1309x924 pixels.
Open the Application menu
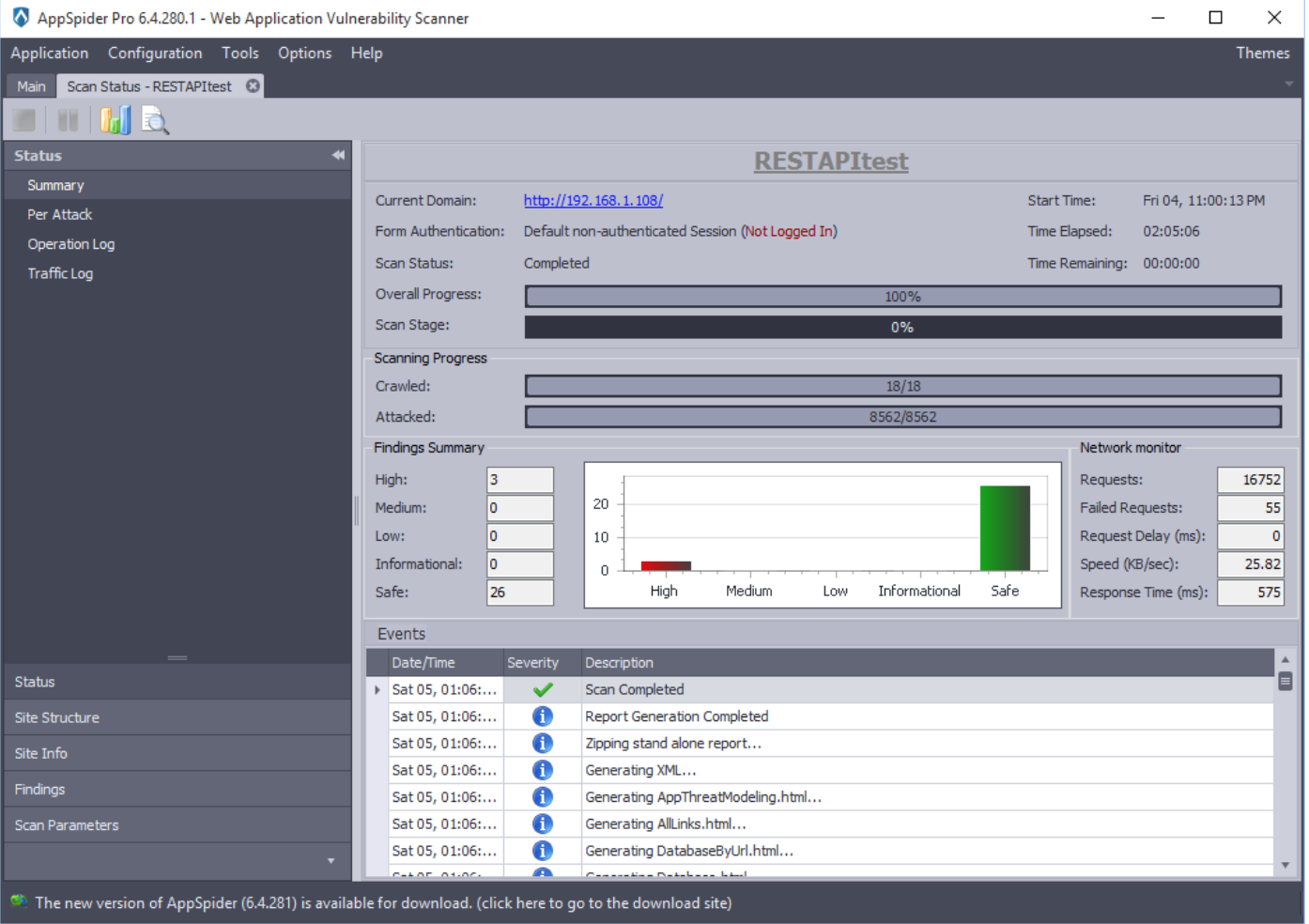pos(50,54)
